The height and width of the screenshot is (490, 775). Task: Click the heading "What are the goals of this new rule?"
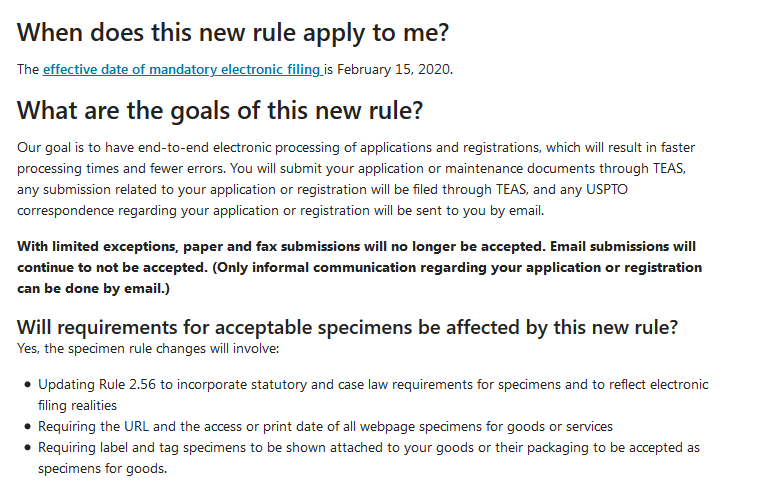tap(220, 109)
